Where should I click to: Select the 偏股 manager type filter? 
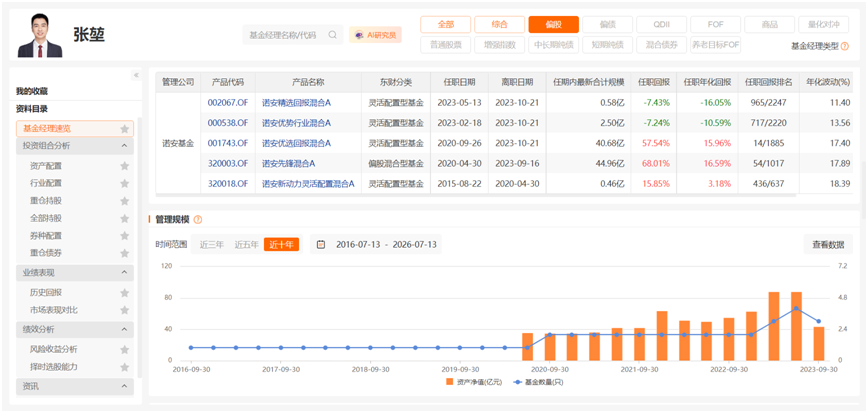coord(554,24)
